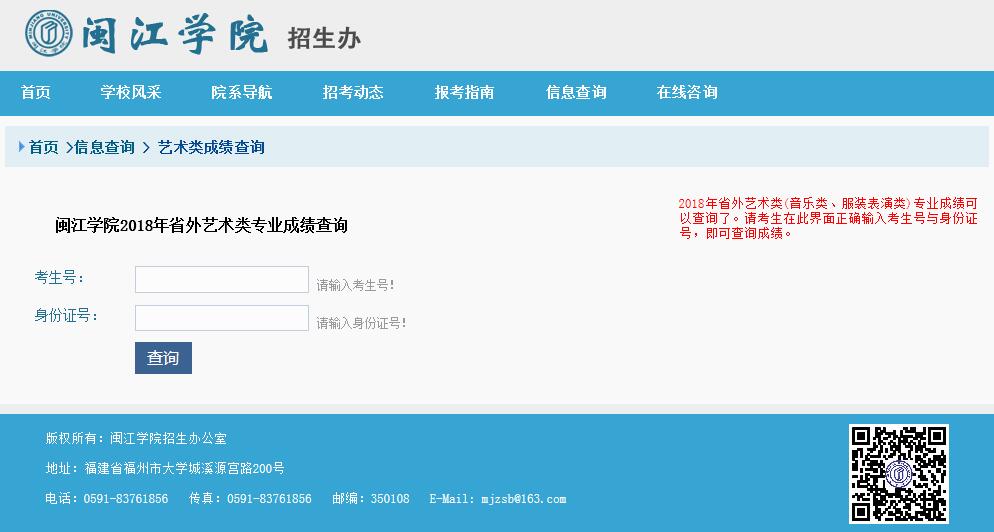The width and height of the screenshot is (994, 532).
Task: Click the hint text 请输入考生号!
Action: [356, 285]
